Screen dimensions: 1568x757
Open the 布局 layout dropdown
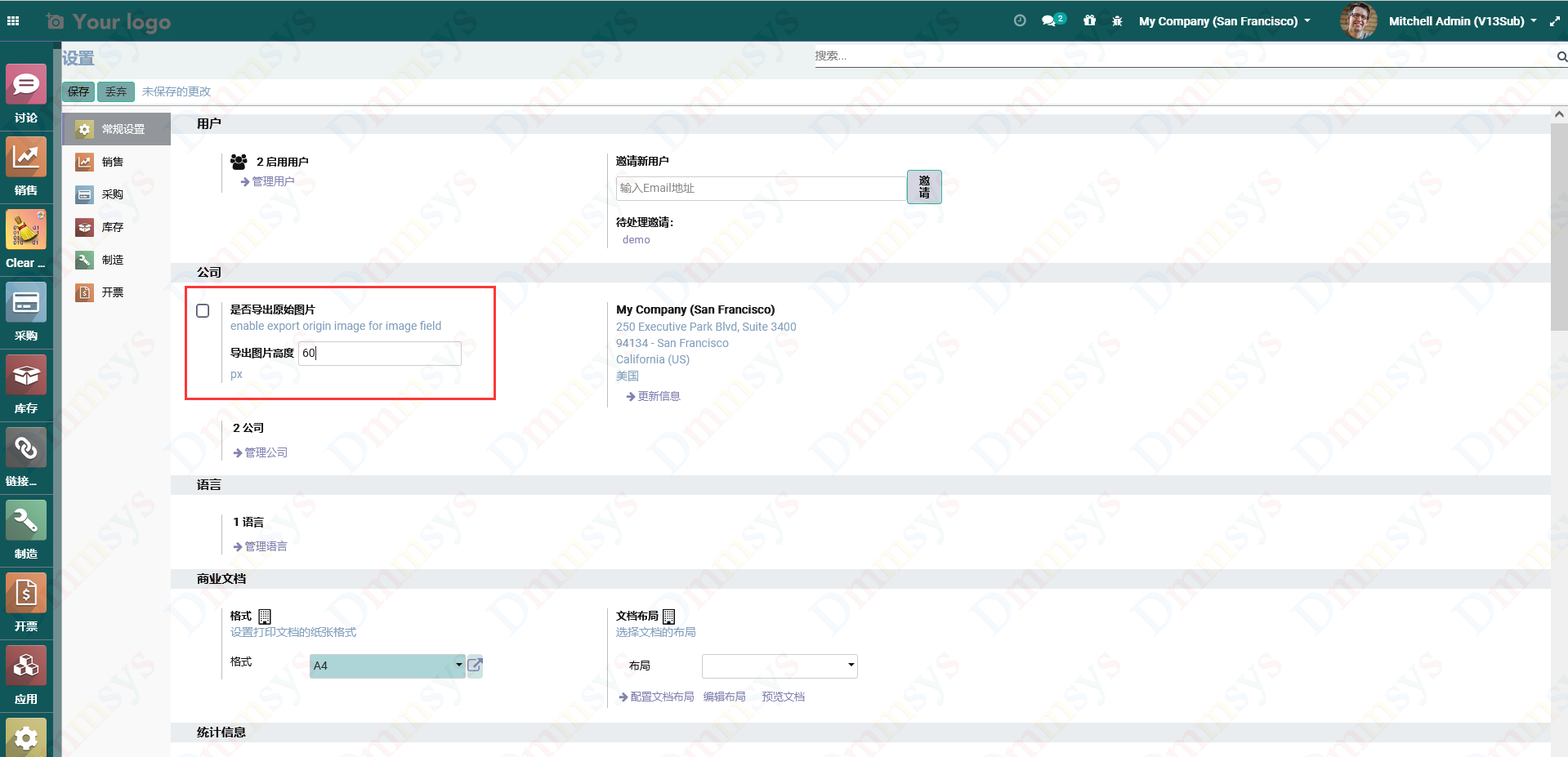(x=780, y=666)
